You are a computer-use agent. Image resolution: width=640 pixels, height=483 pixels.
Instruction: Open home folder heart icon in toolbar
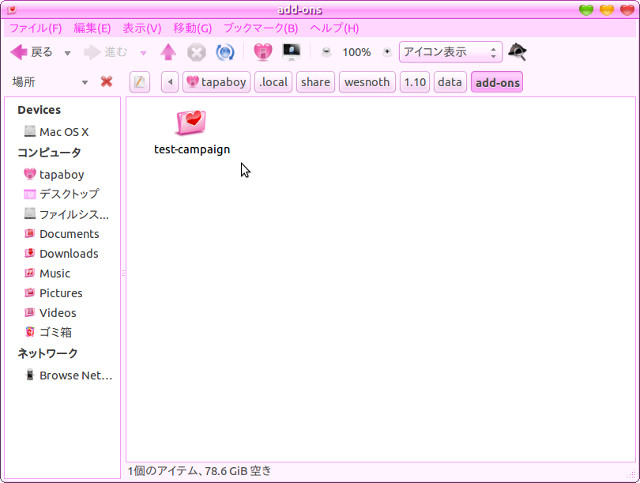263,52
